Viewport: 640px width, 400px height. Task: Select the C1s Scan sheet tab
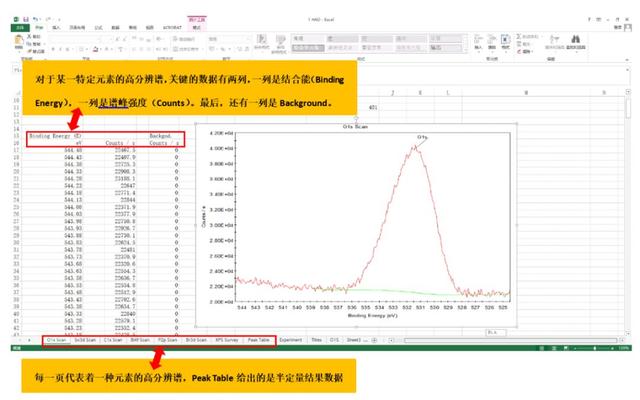coord(111,339)
